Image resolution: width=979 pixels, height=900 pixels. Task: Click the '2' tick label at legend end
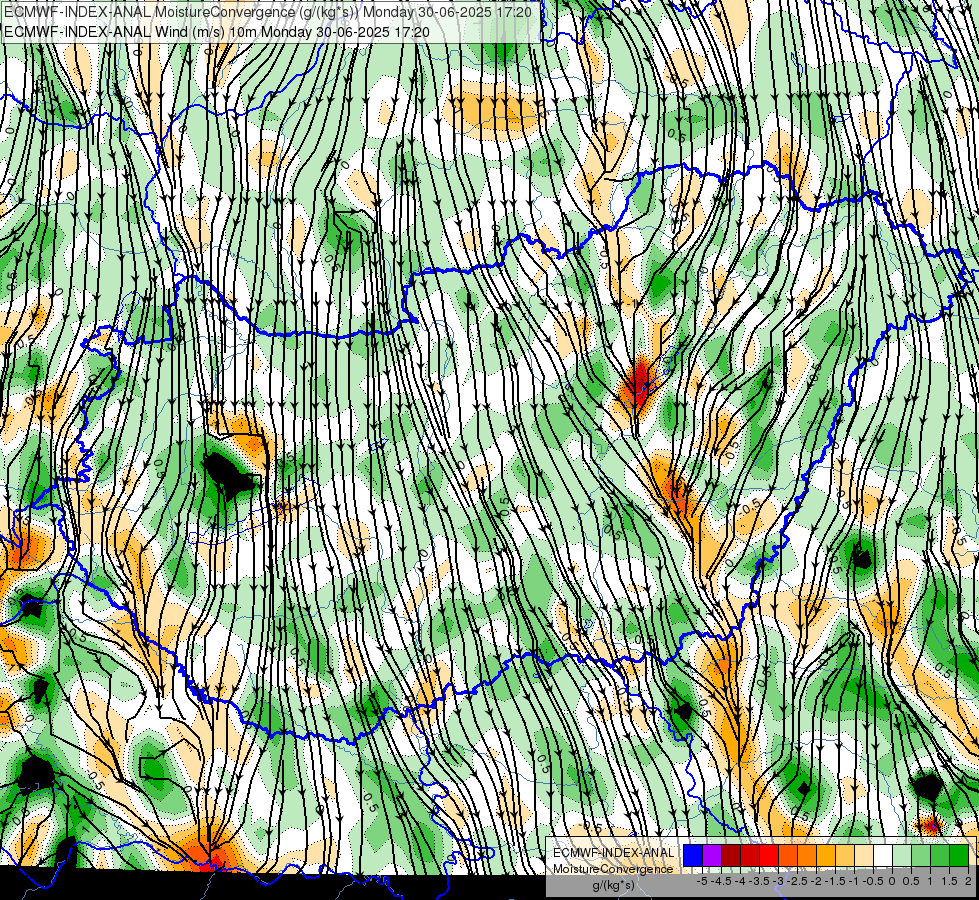pos(968,881)
